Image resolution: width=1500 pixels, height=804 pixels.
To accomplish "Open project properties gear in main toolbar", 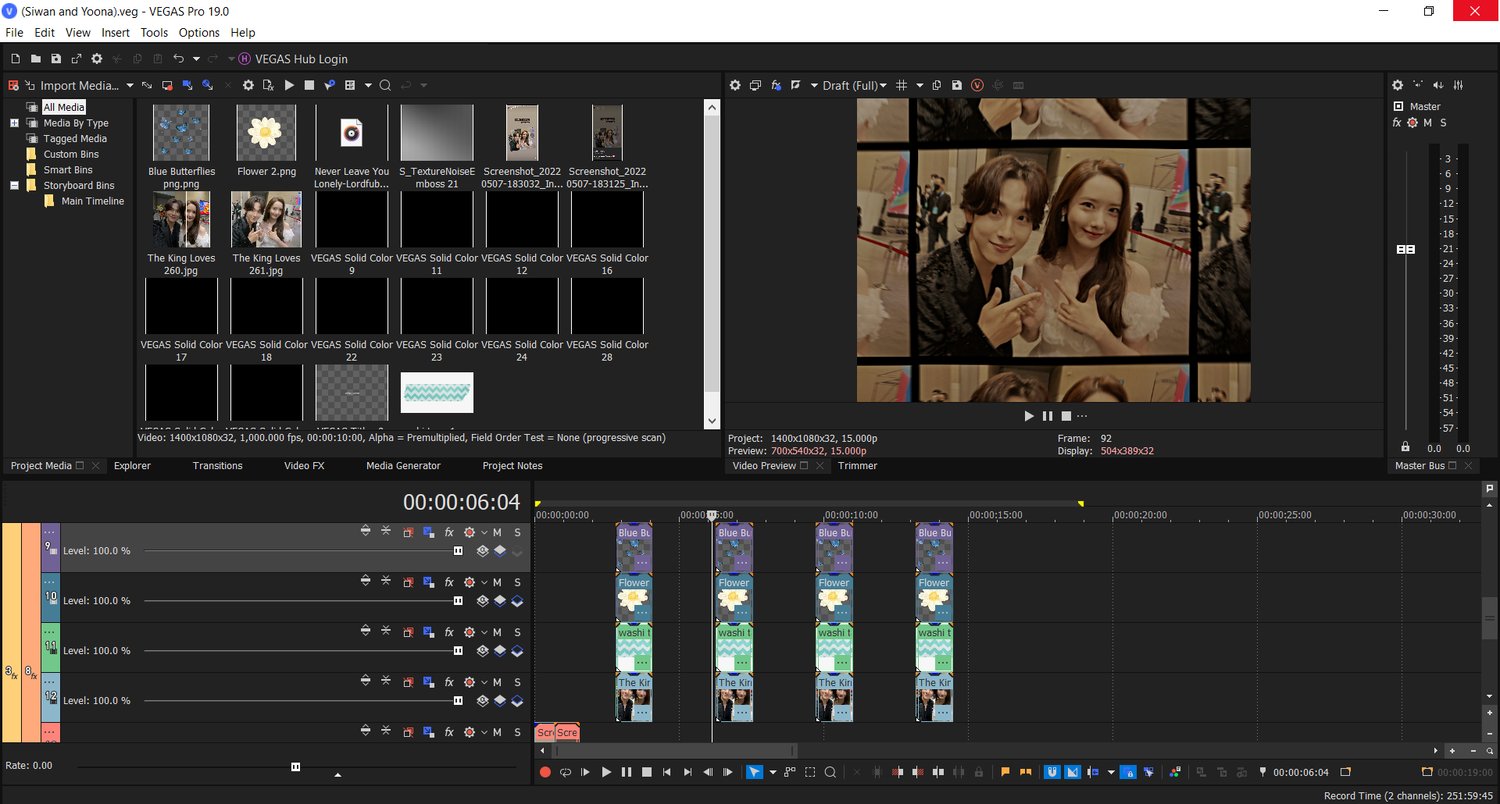I will (97, 60).
